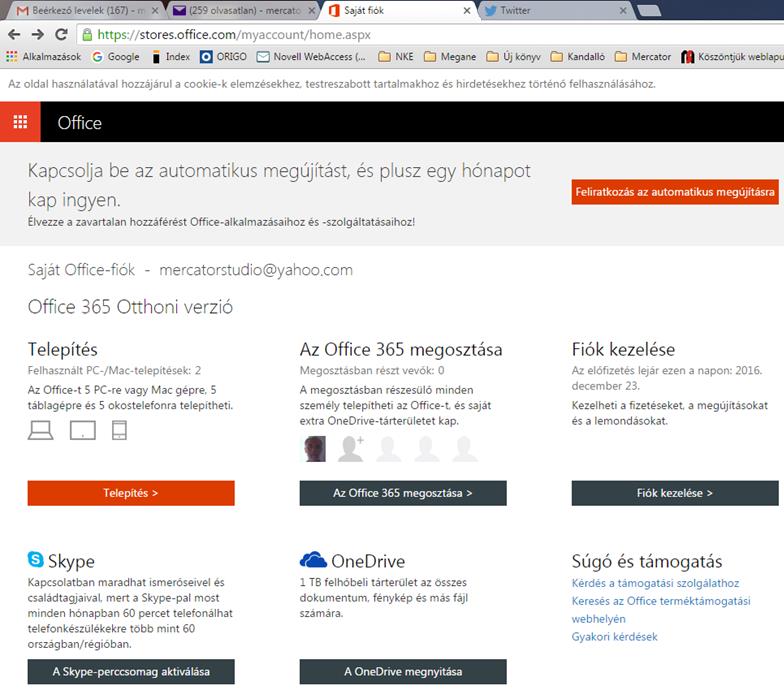Open the Köszöntjük weblapu bookmark
Image resolution: width=784 pixels, height=689 pixels.
(x=732, y=56)
